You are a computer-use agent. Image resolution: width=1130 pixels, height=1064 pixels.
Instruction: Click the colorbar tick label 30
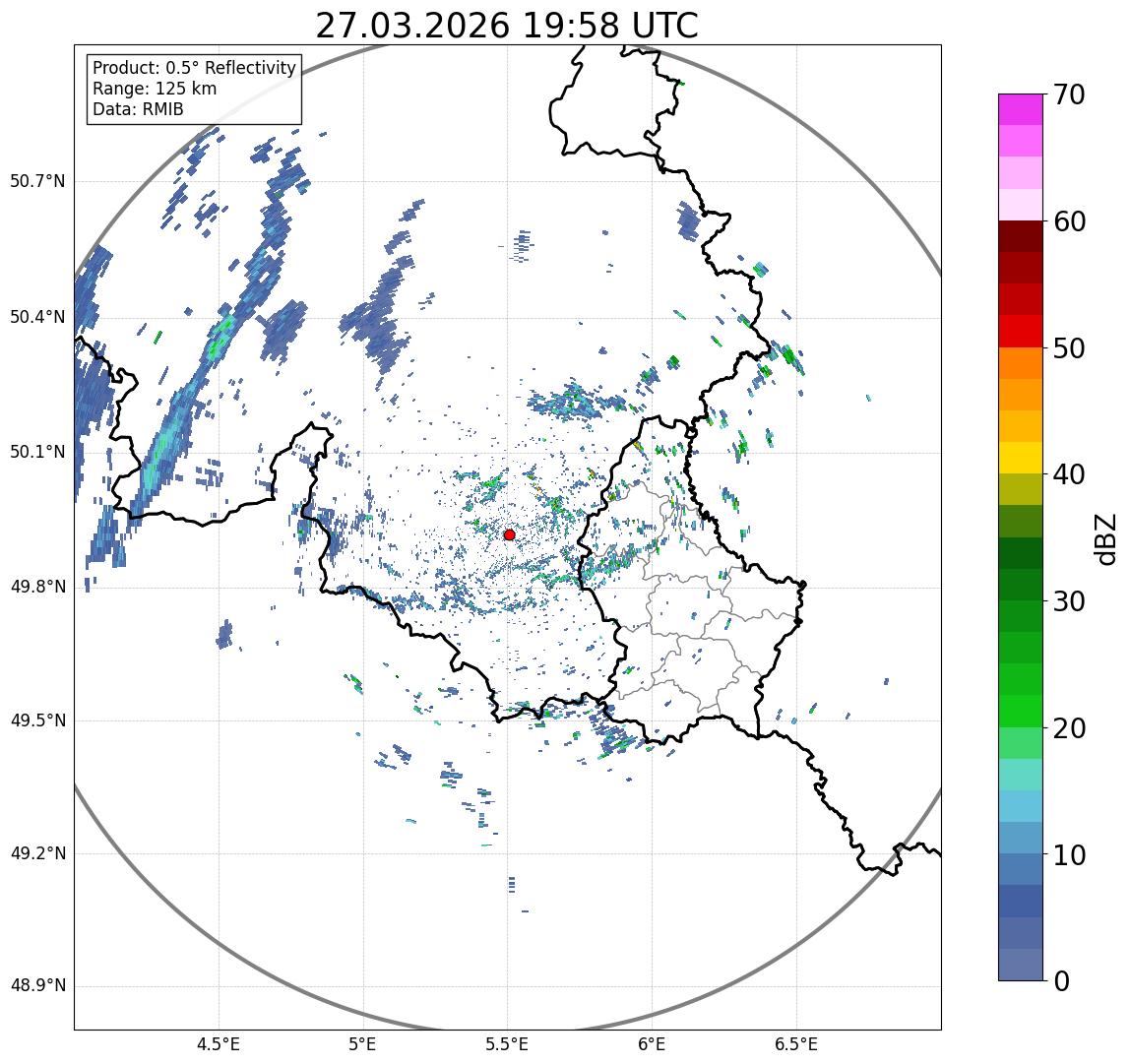click(x=1069, y=601)
